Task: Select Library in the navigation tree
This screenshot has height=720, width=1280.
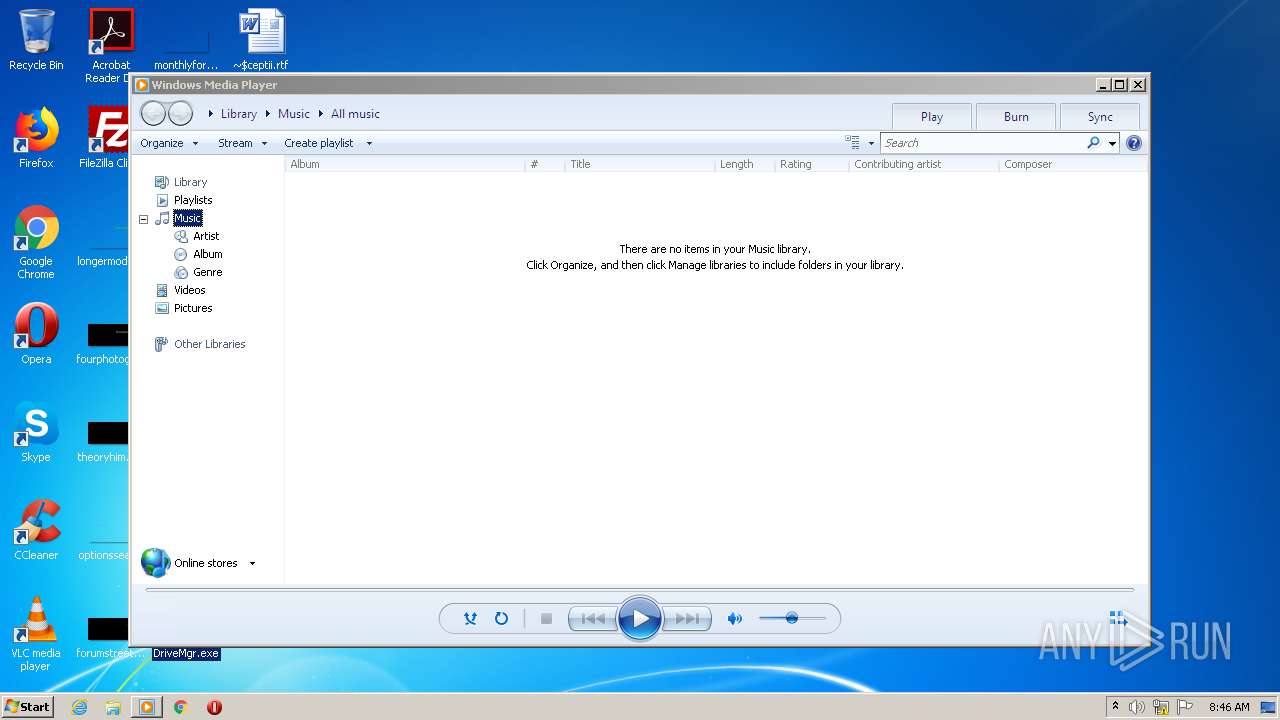Action: [190, 182]
